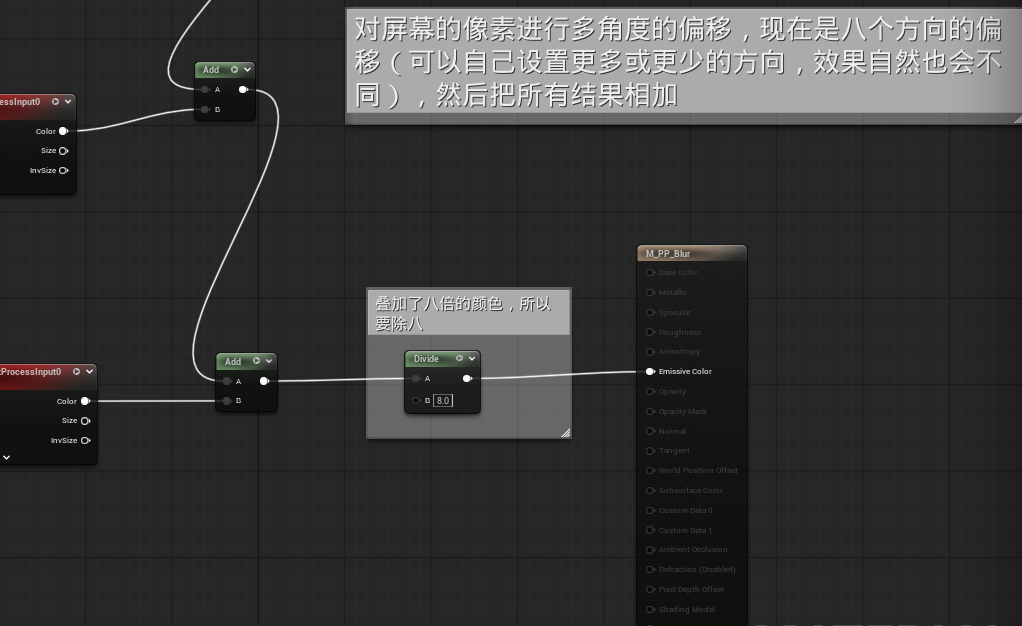Image resolution: width=1022 pixels, height=626 pixels.
Task: Toggle the preview icon on the bottom Add node
Action: tap(257, 361)
